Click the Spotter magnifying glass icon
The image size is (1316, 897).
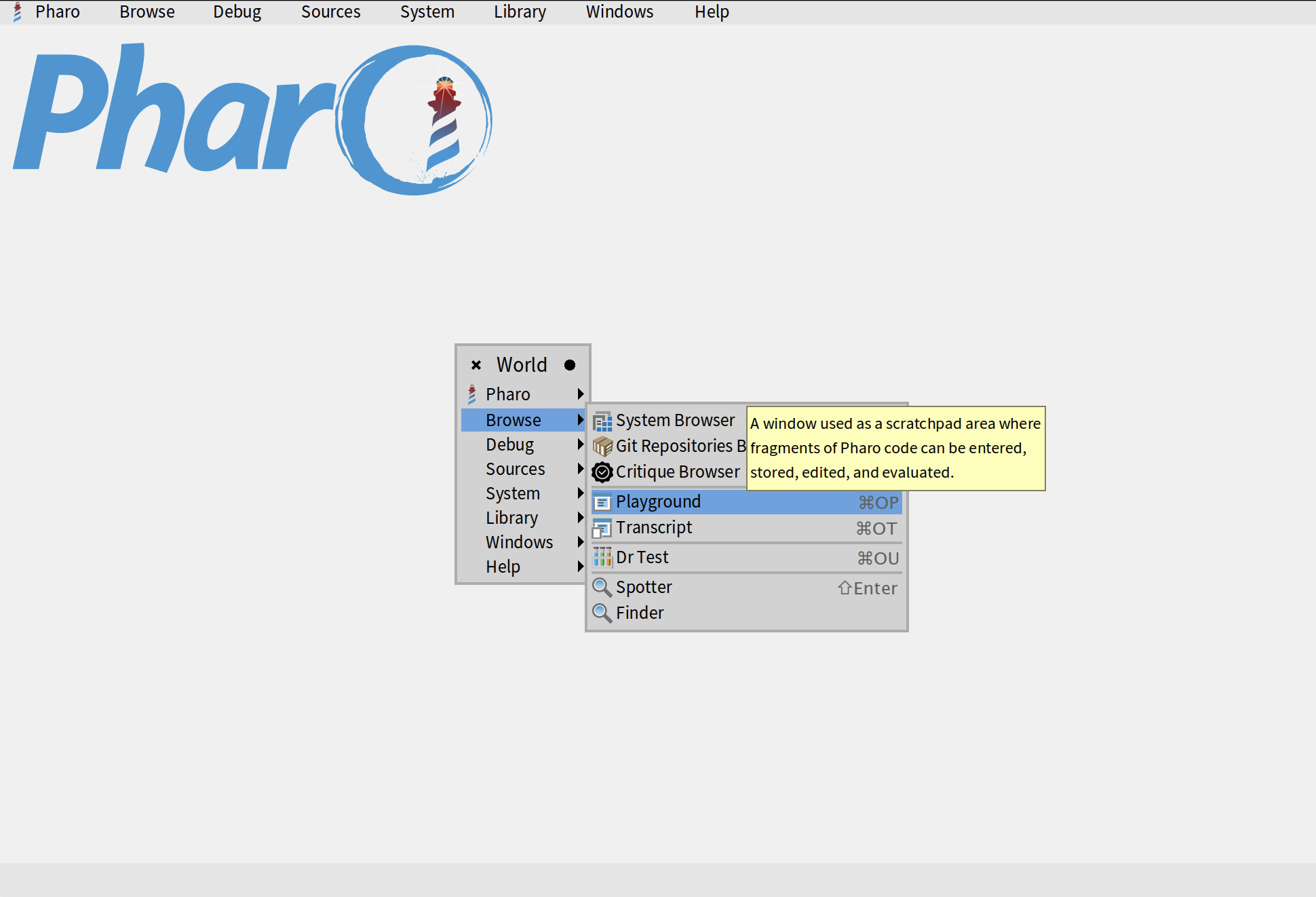(x=602, y=587)
